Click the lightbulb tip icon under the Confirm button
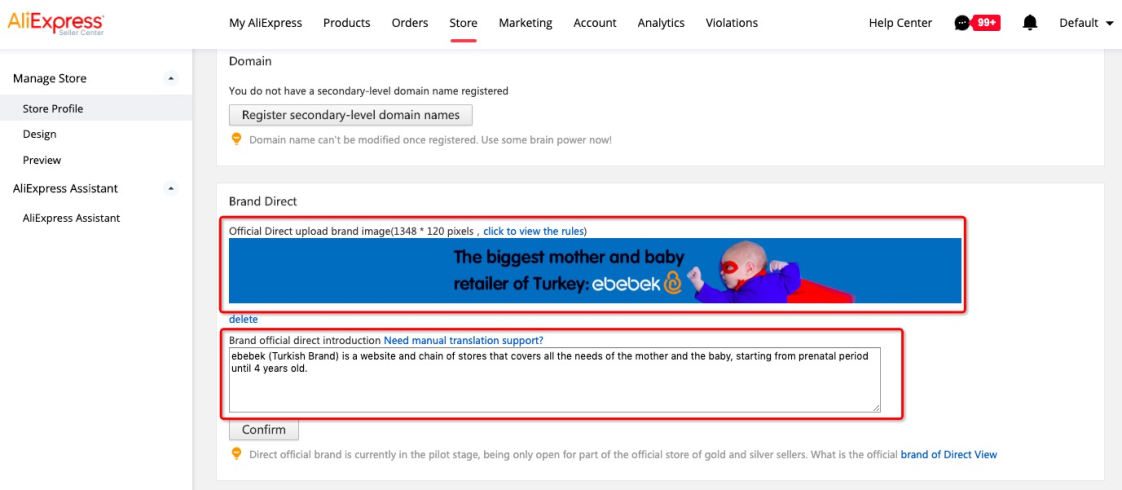 pyautogui.click(x=236, y=454)
